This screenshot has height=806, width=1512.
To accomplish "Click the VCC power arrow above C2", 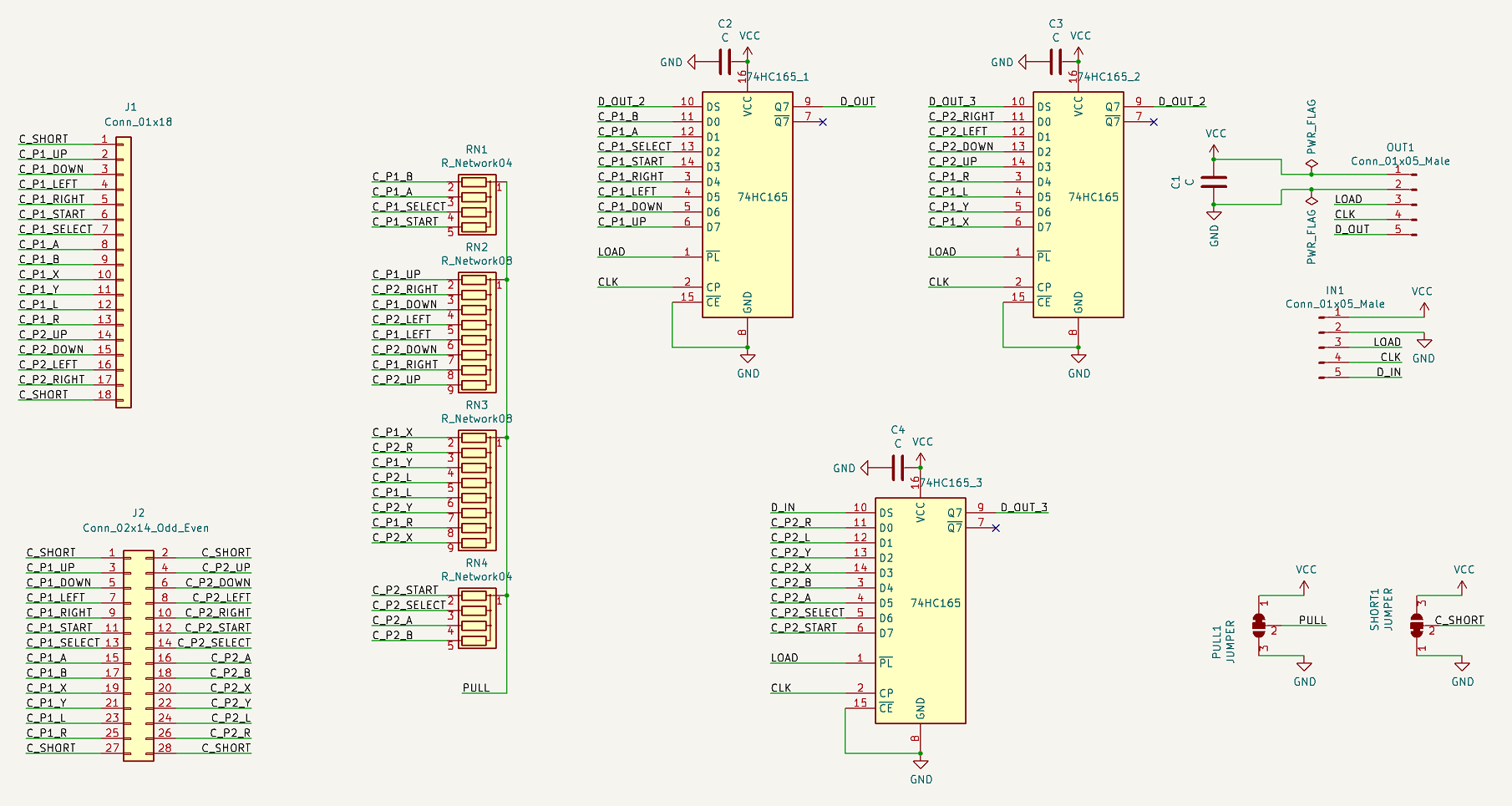I will click(748, 52).
